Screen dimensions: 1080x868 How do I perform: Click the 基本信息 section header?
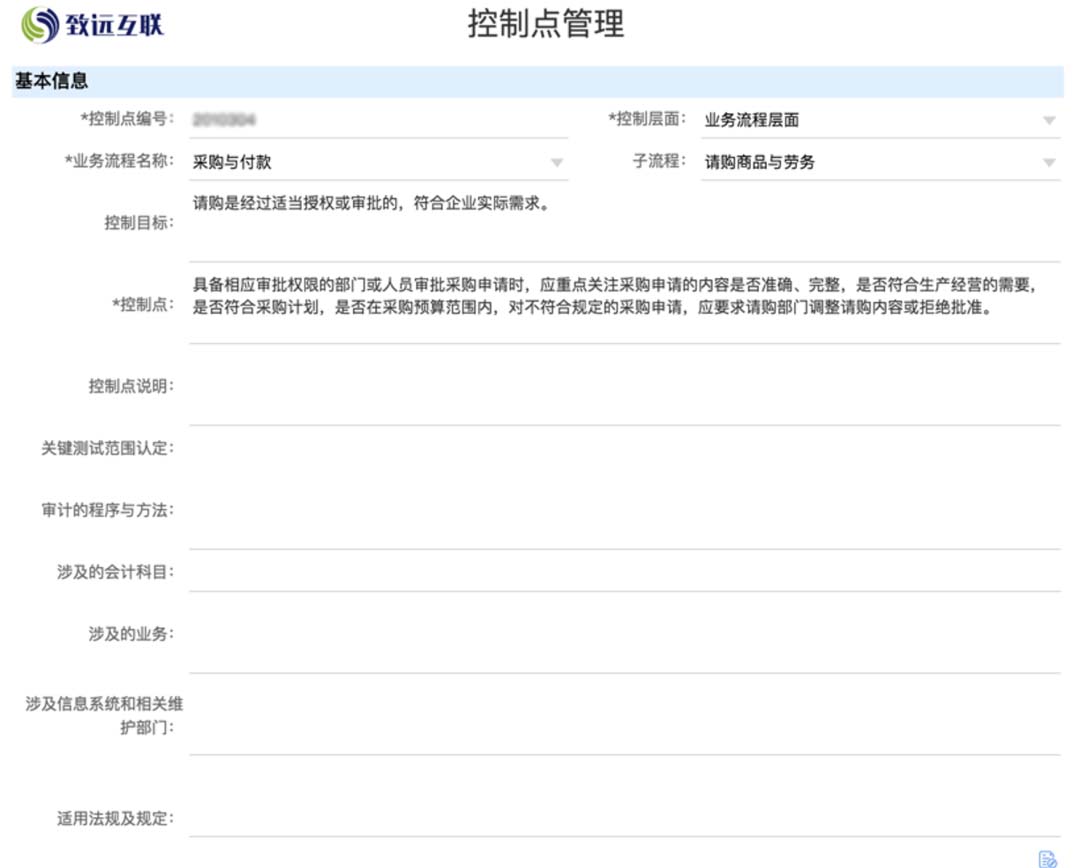click(x=537, y=81)
